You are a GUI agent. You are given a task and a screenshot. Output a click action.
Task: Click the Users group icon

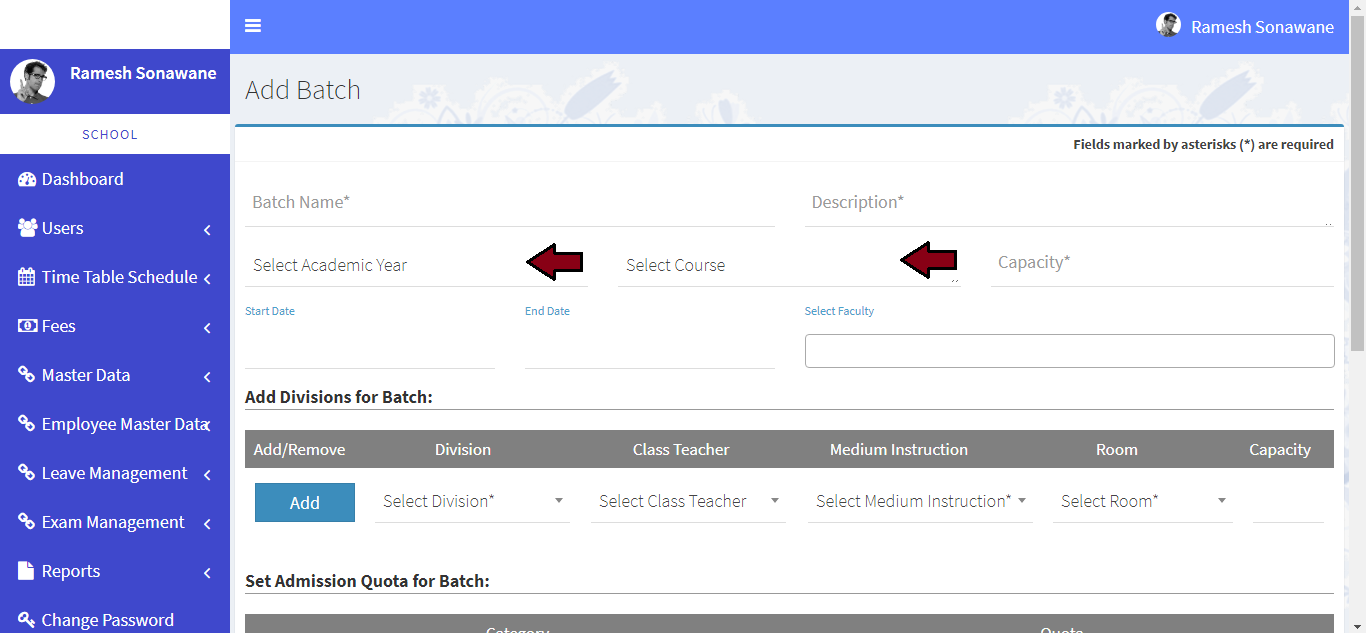[27, 228]
